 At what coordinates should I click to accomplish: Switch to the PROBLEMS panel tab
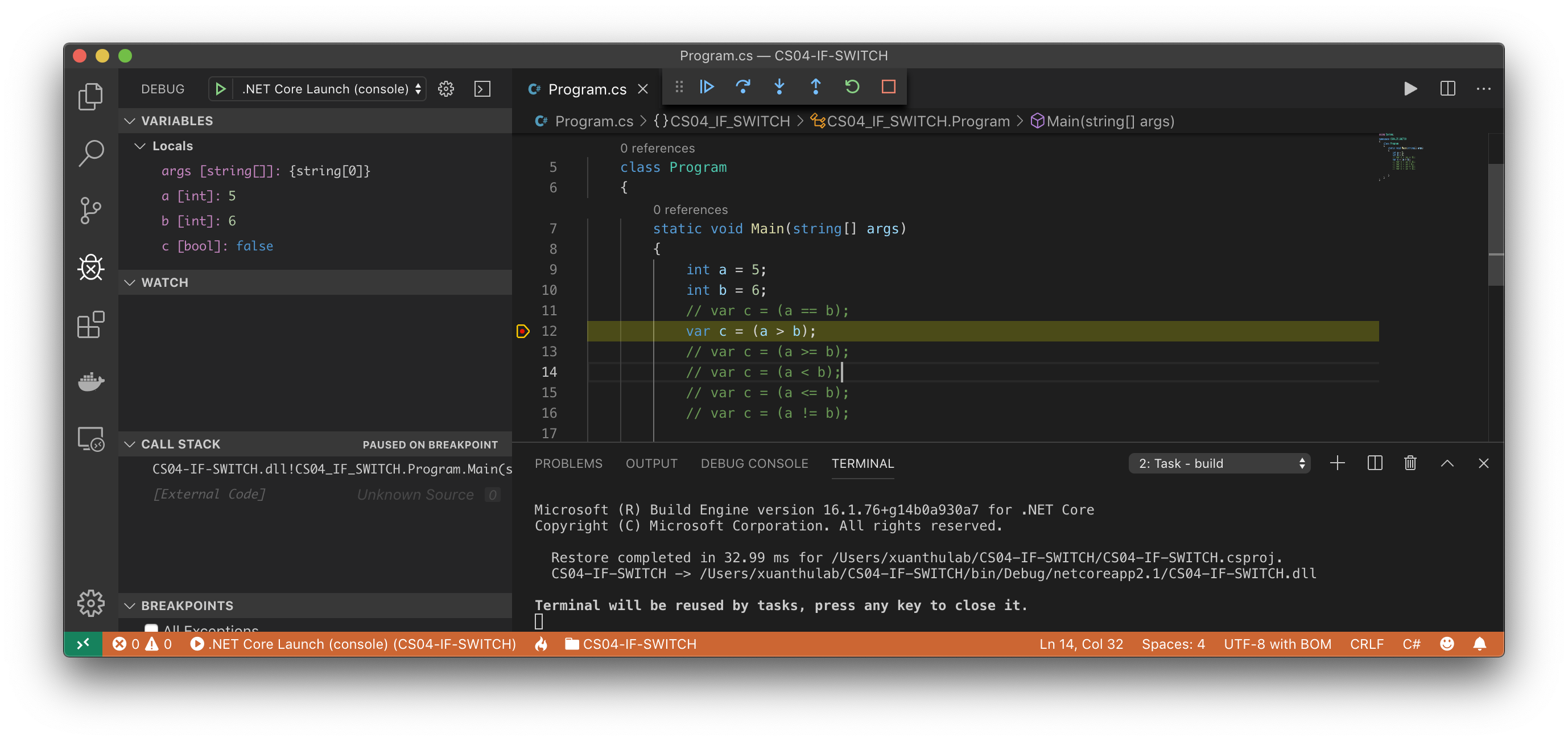[568, 463]
